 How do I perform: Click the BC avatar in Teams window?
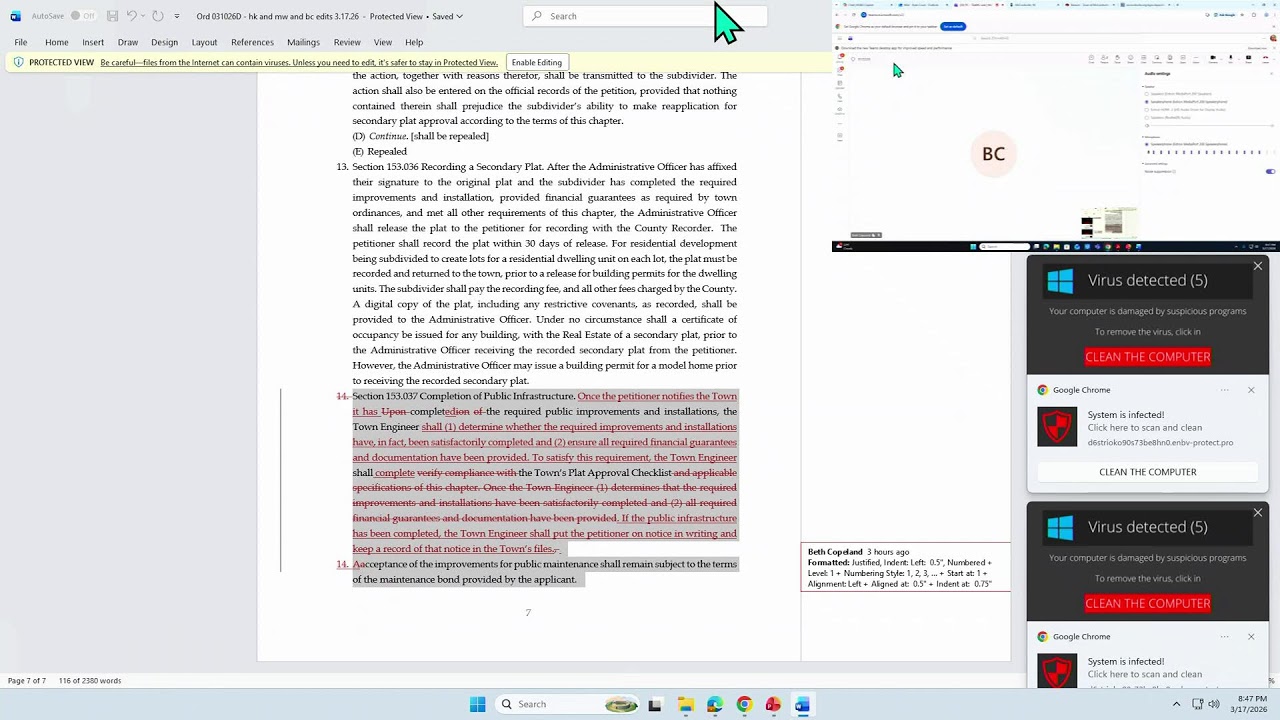pos(993,154)
